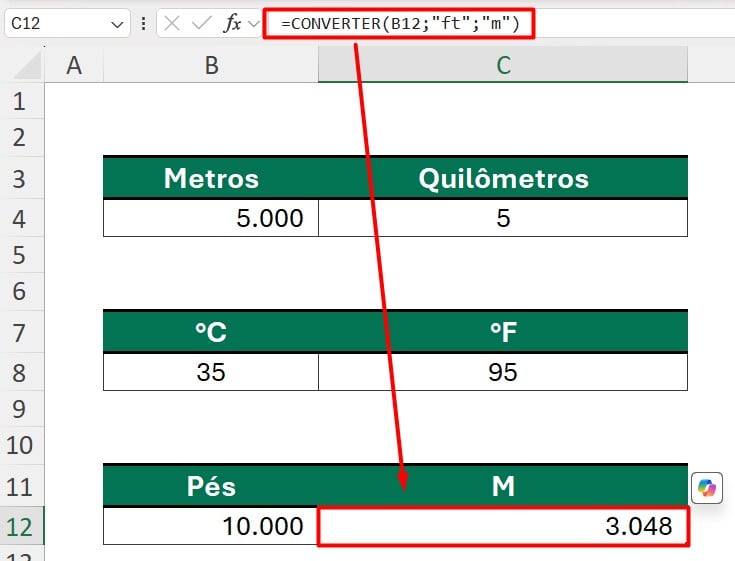Expand the Name Box dropdown arrow
Screen dimensions: 735x561
(x=117, y=24)
